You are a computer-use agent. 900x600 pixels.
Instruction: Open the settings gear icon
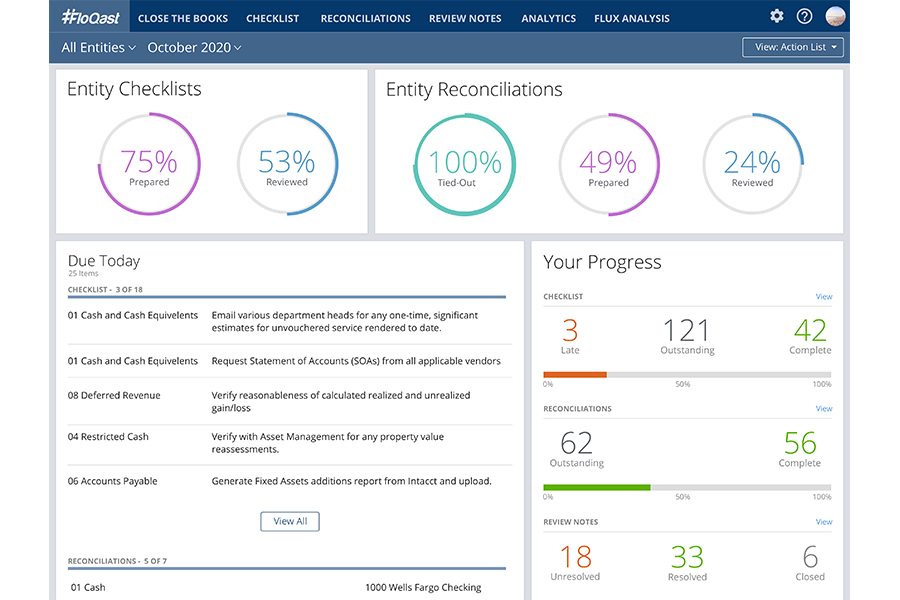point(777,16)
